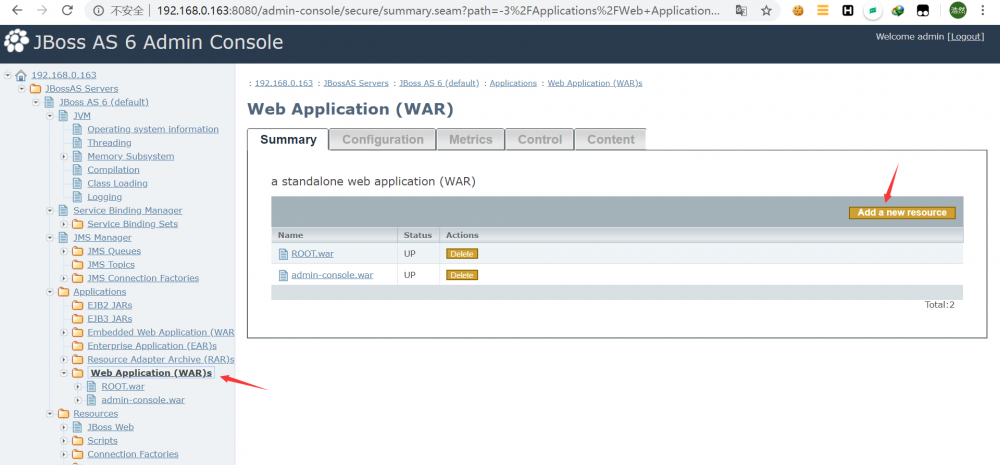Click the JBossAS Servers breadcrumb link

pos(356,84)
